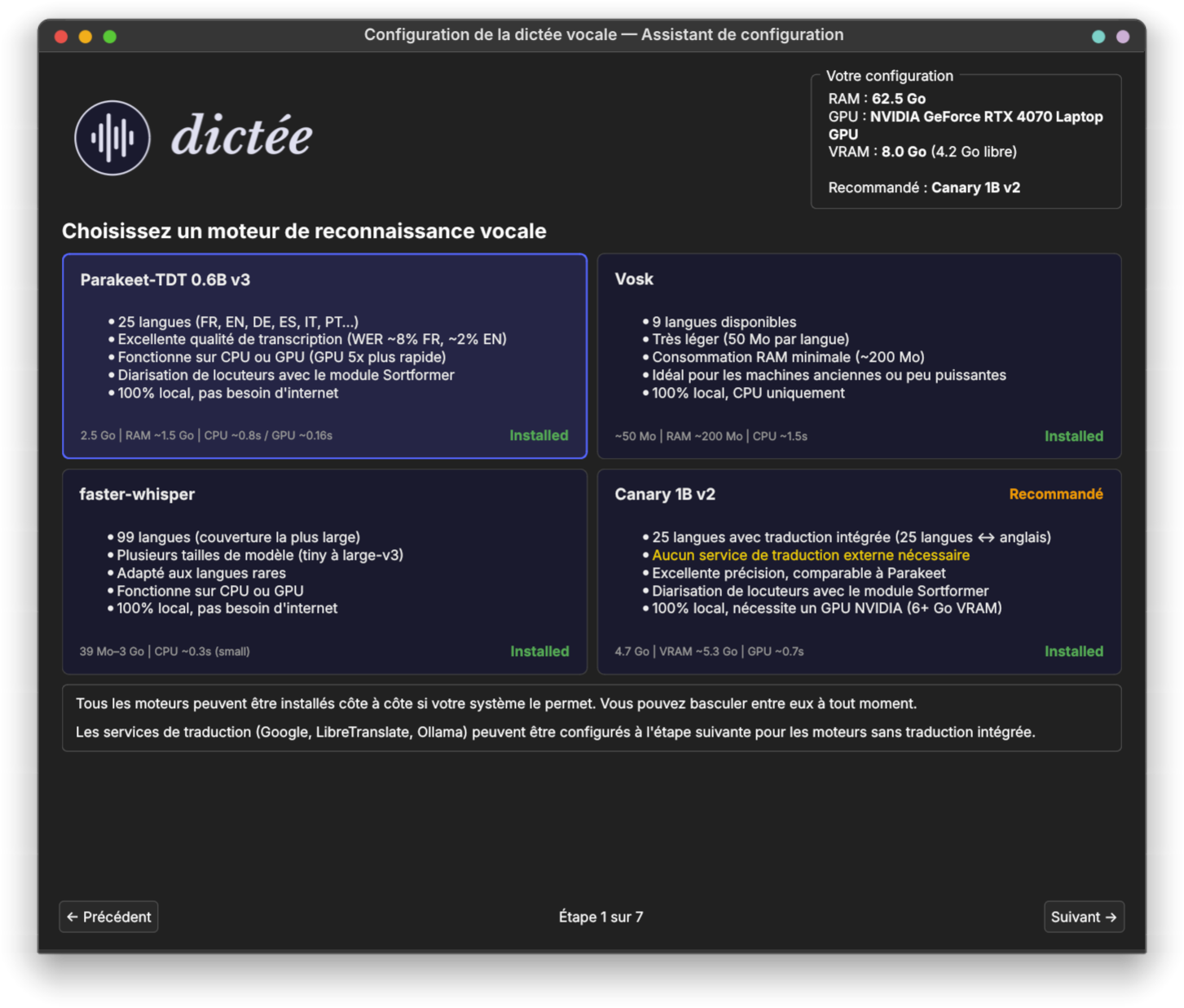The height and width of the screenshot is (1008, 1184).
Task: Click '39 Mo–3 Go | CPU ~0.3s (small)' spec line
Action: [x=165, y=651]
